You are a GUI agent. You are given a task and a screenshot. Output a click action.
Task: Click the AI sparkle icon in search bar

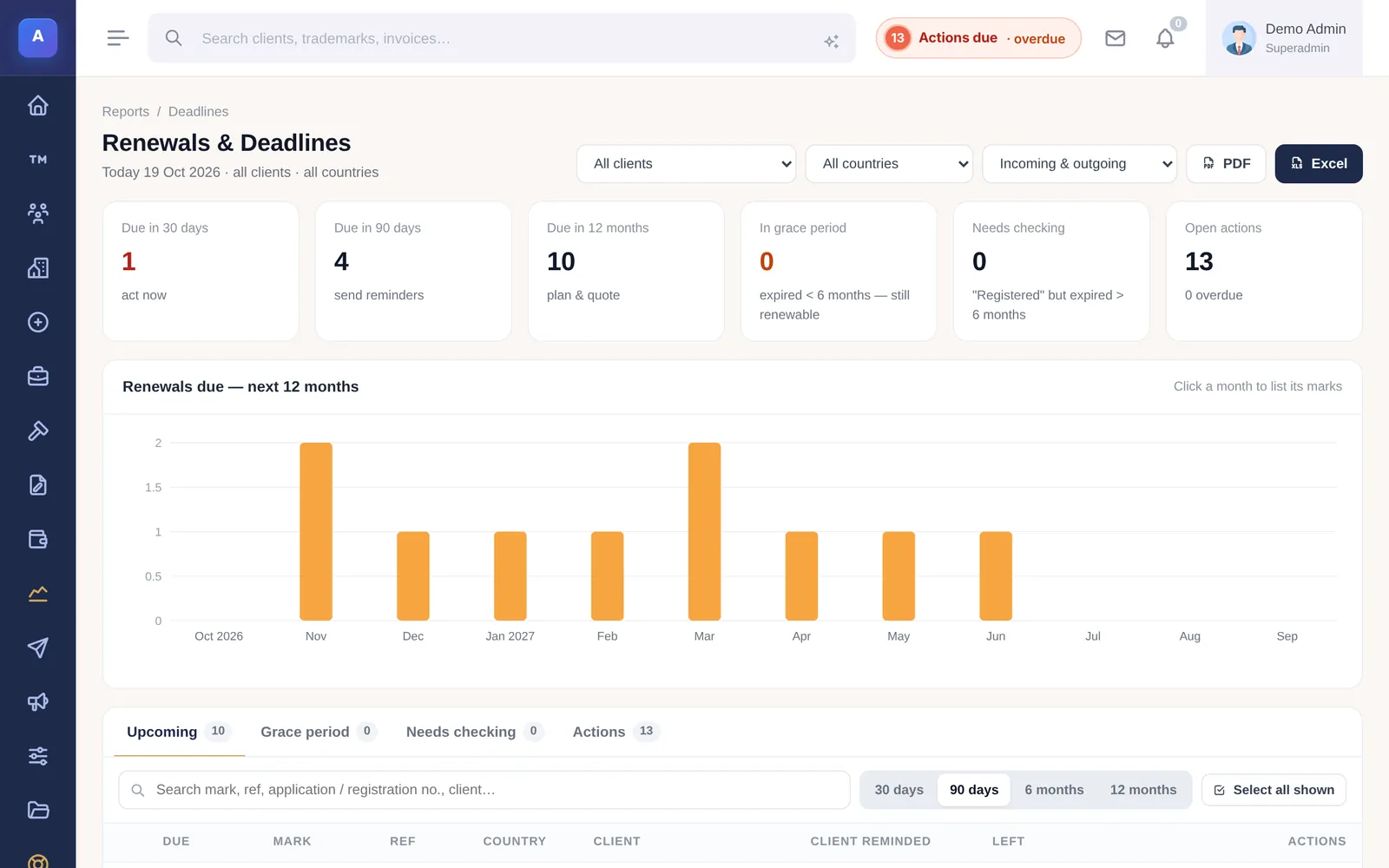[831, 41]
